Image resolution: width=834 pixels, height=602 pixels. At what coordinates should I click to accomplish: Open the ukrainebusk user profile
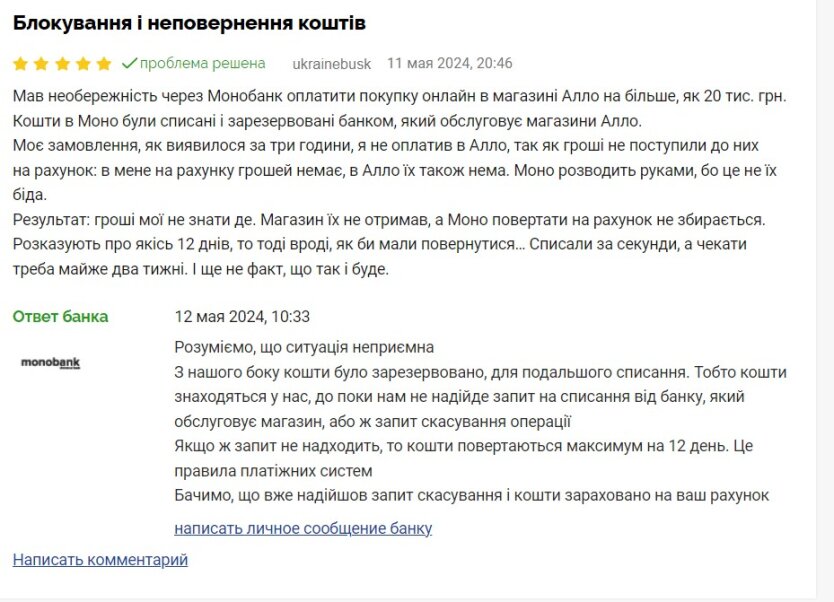(331, 64)
